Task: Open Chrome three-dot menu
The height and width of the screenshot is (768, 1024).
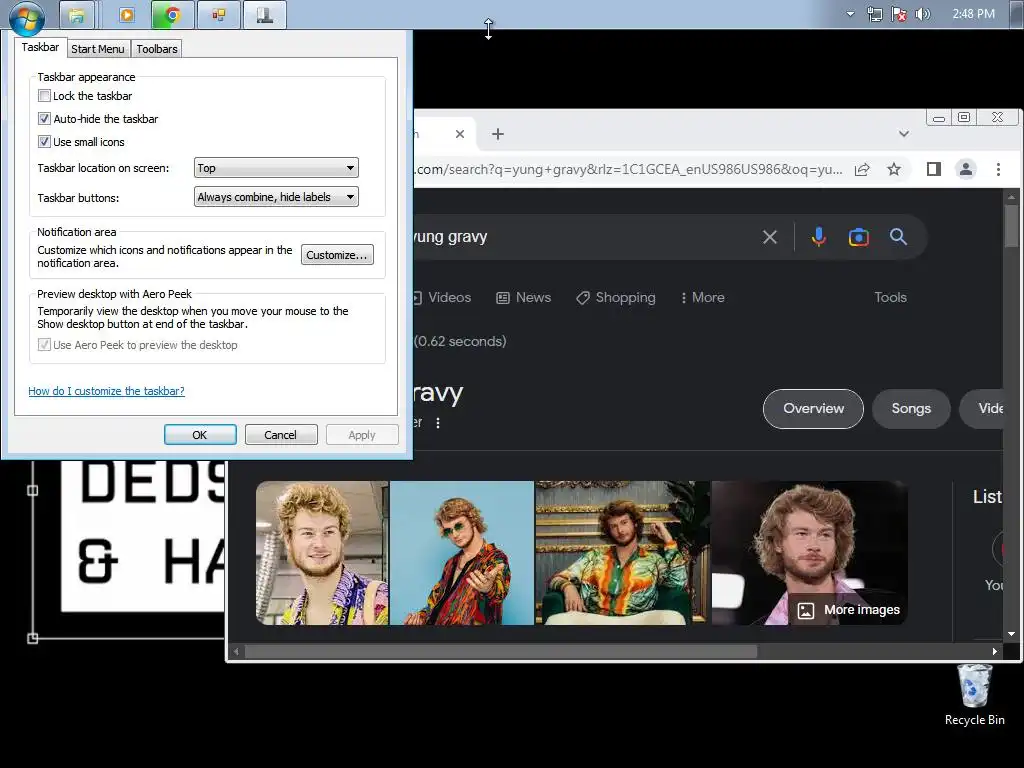Action: coord(998,170)
